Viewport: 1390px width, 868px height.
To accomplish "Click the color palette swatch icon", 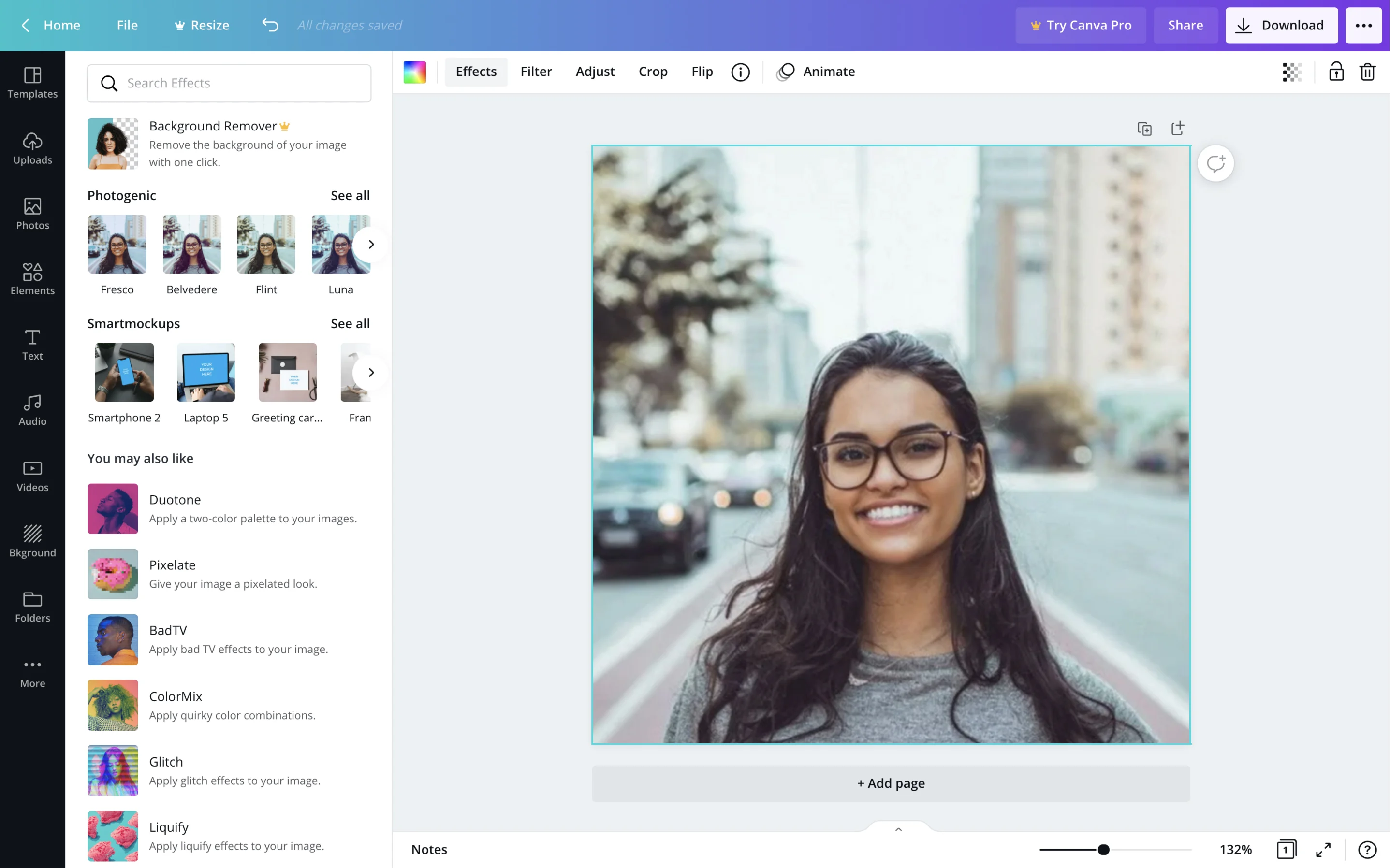I will pyautogui.click(x=415, y=71).
